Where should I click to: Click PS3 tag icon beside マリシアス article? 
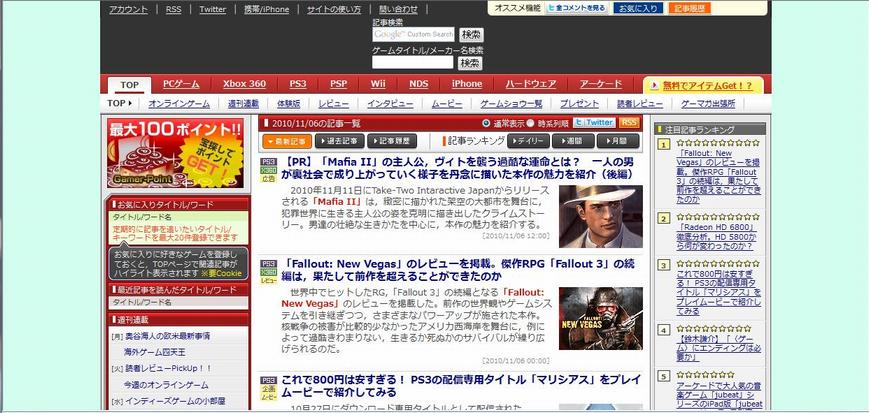pyautogui.click(x=269, y=380)
